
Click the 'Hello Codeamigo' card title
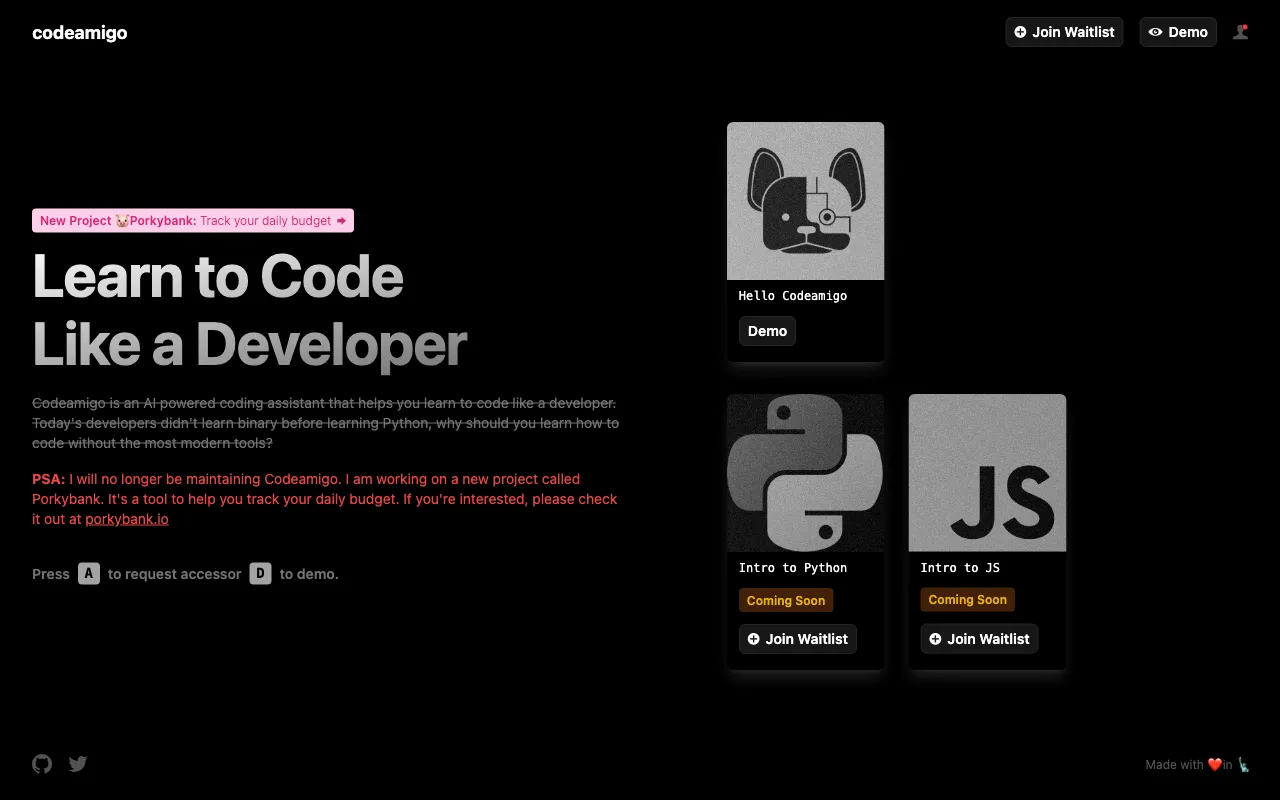[x=793, y=296]
